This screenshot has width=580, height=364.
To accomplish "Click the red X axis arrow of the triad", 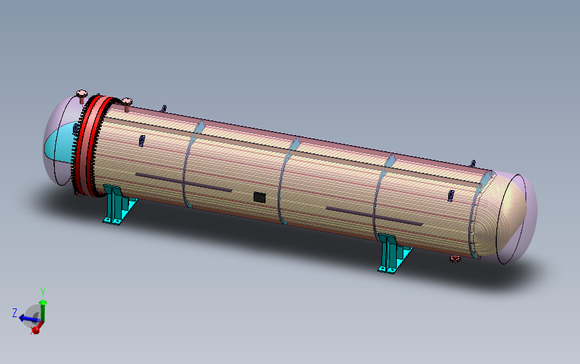I will click(x=36, y=329).
